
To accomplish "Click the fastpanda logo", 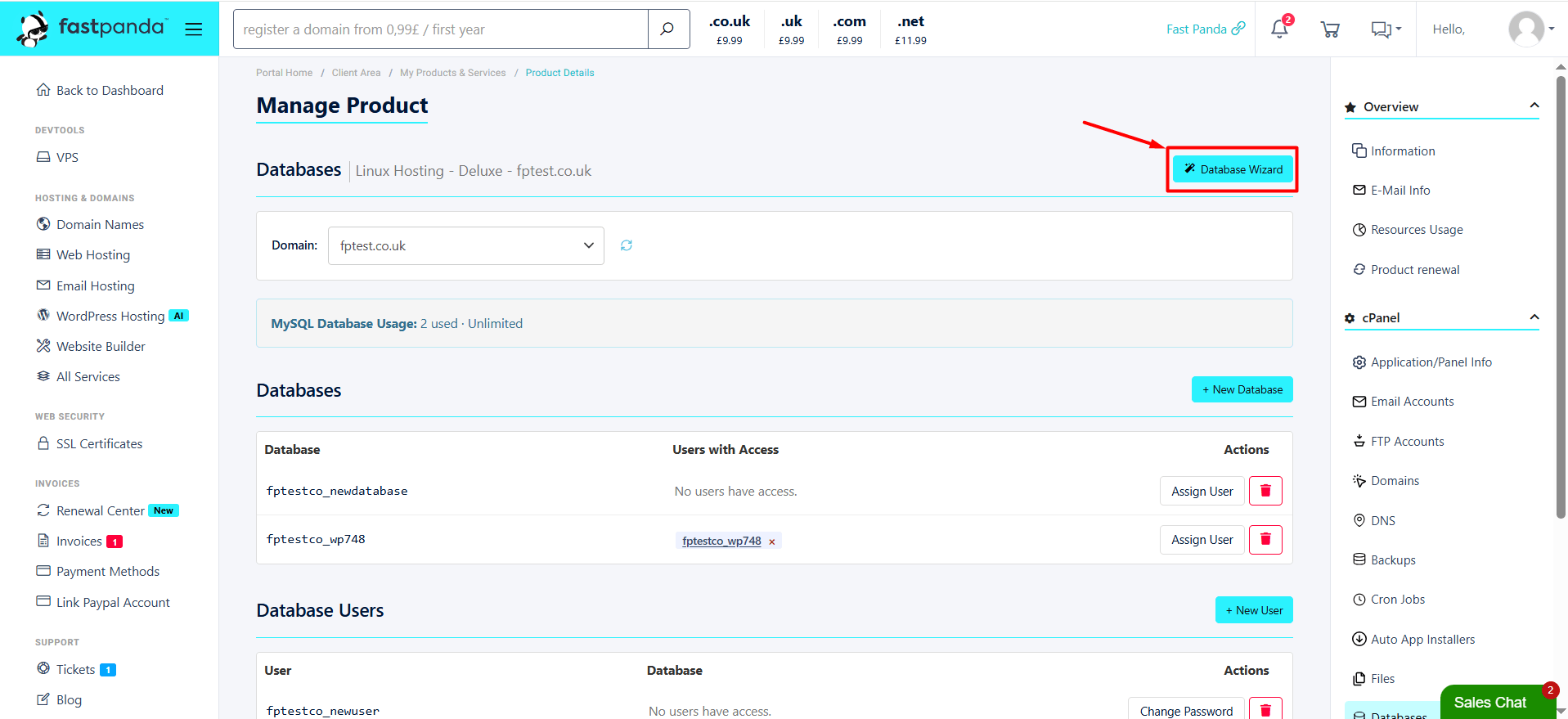I will pos(92,29).
